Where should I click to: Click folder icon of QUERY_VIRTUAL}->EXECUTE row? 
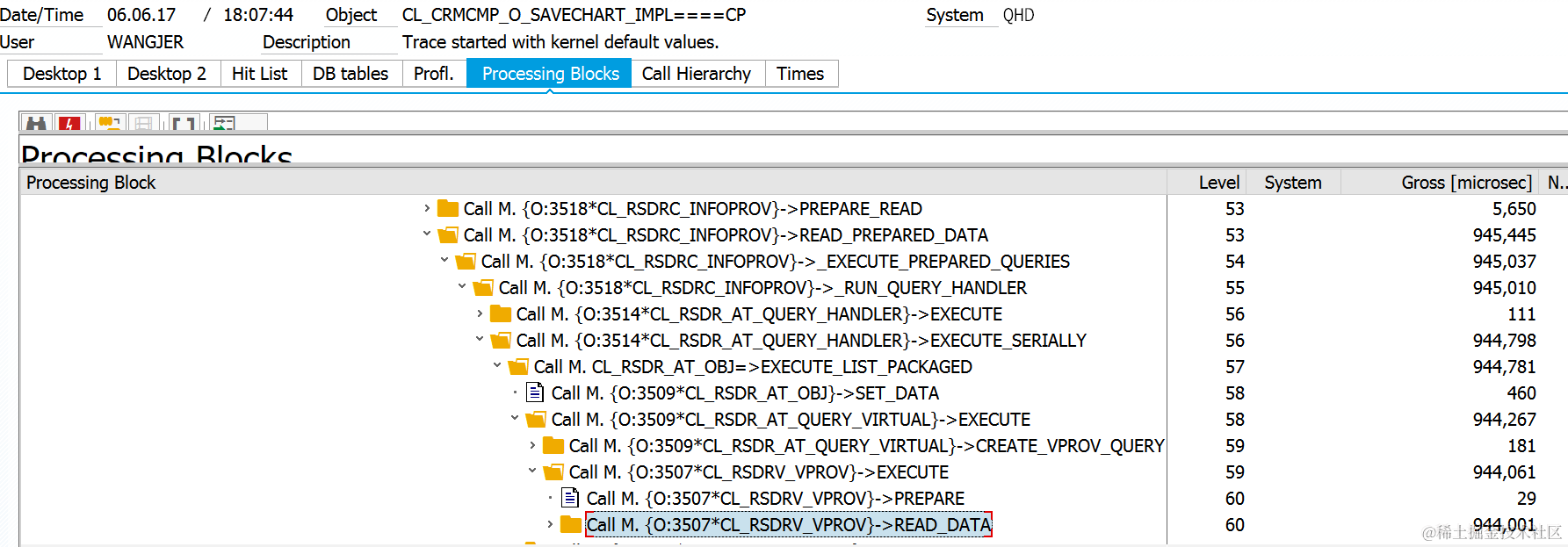536,419
